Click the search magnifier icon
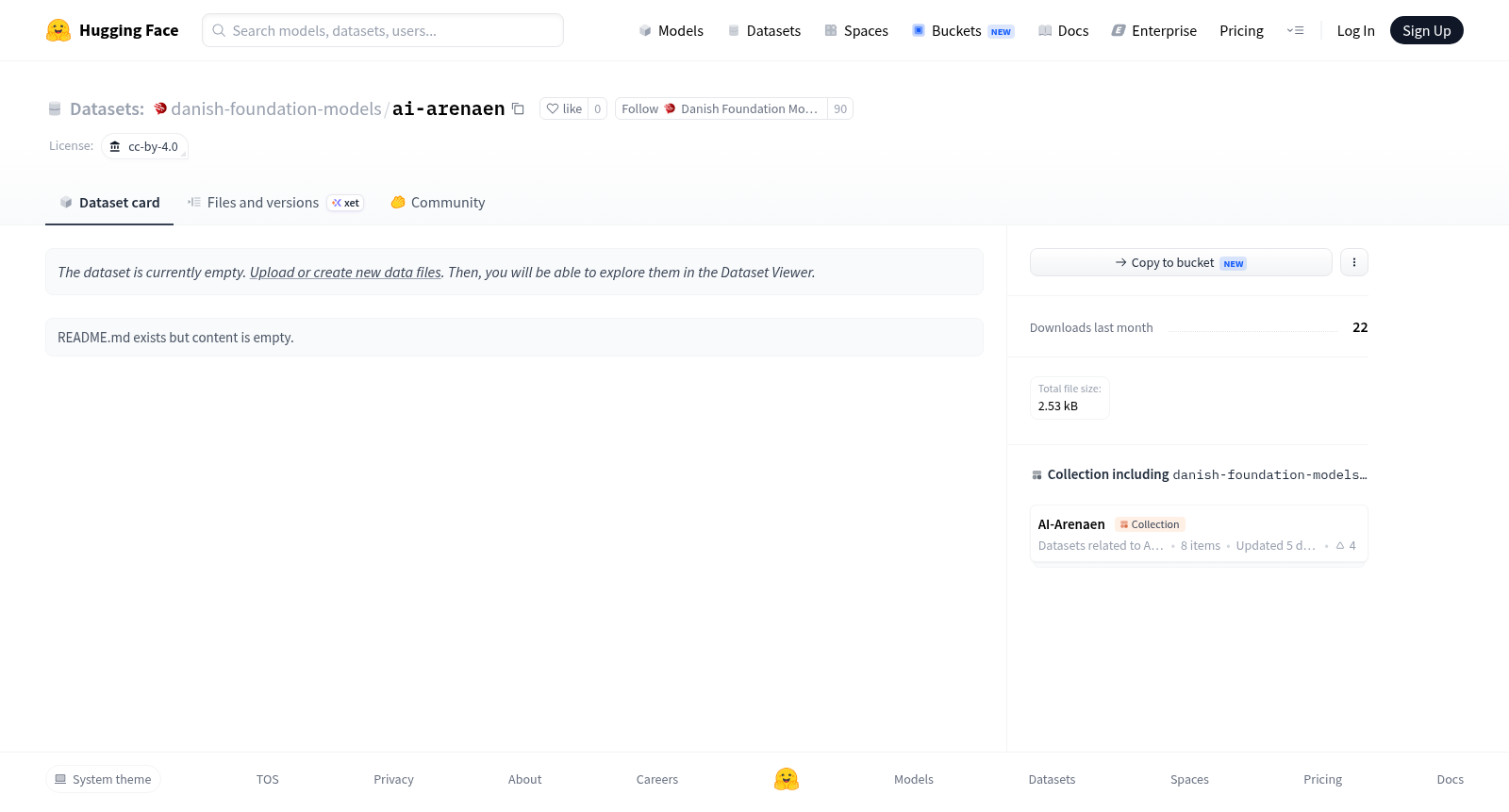The width and height of the screenshot is (1509, 812). tap(219, 30)
